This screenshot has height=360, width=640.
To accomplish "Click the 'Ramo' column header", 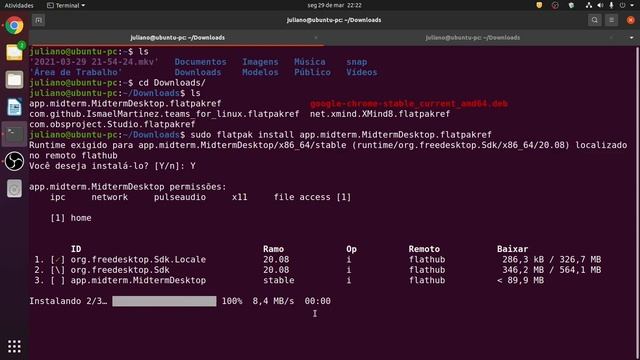I will pyautogui.click(x=273, y=249).
